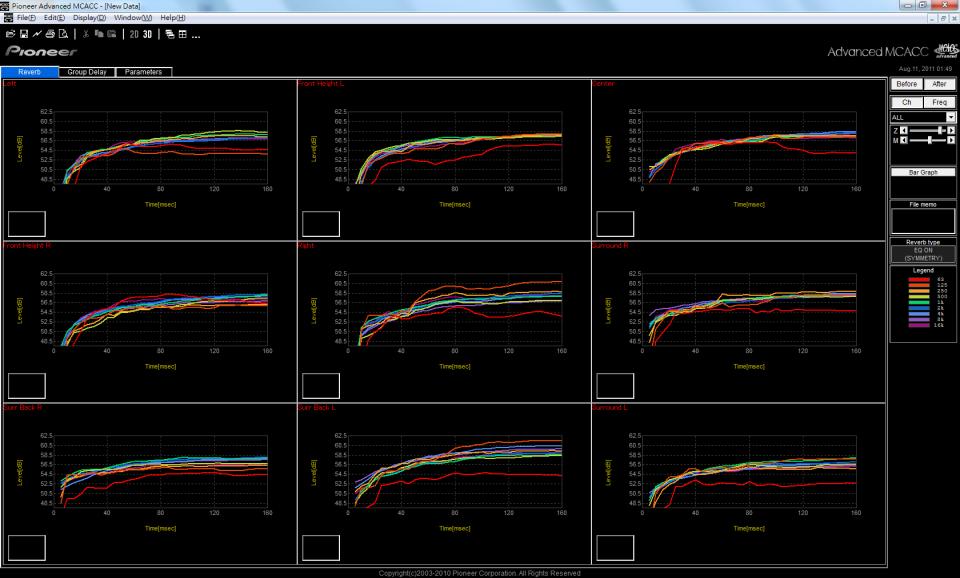Click left arrow of the M slider
This screenshot has width=960, height=578.
[904, 140]
